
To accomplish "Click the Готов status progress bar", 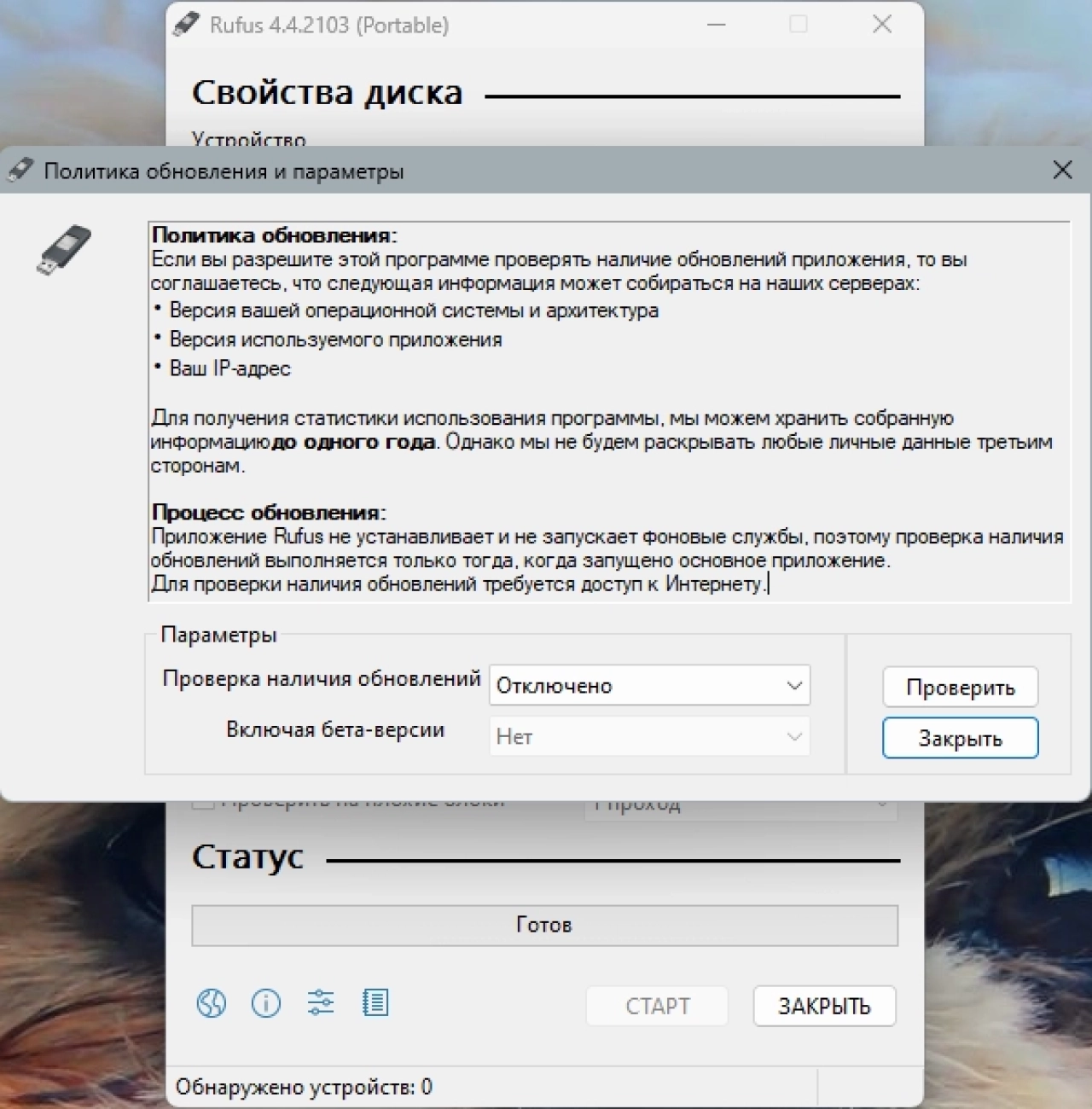I will pos(545,926).
